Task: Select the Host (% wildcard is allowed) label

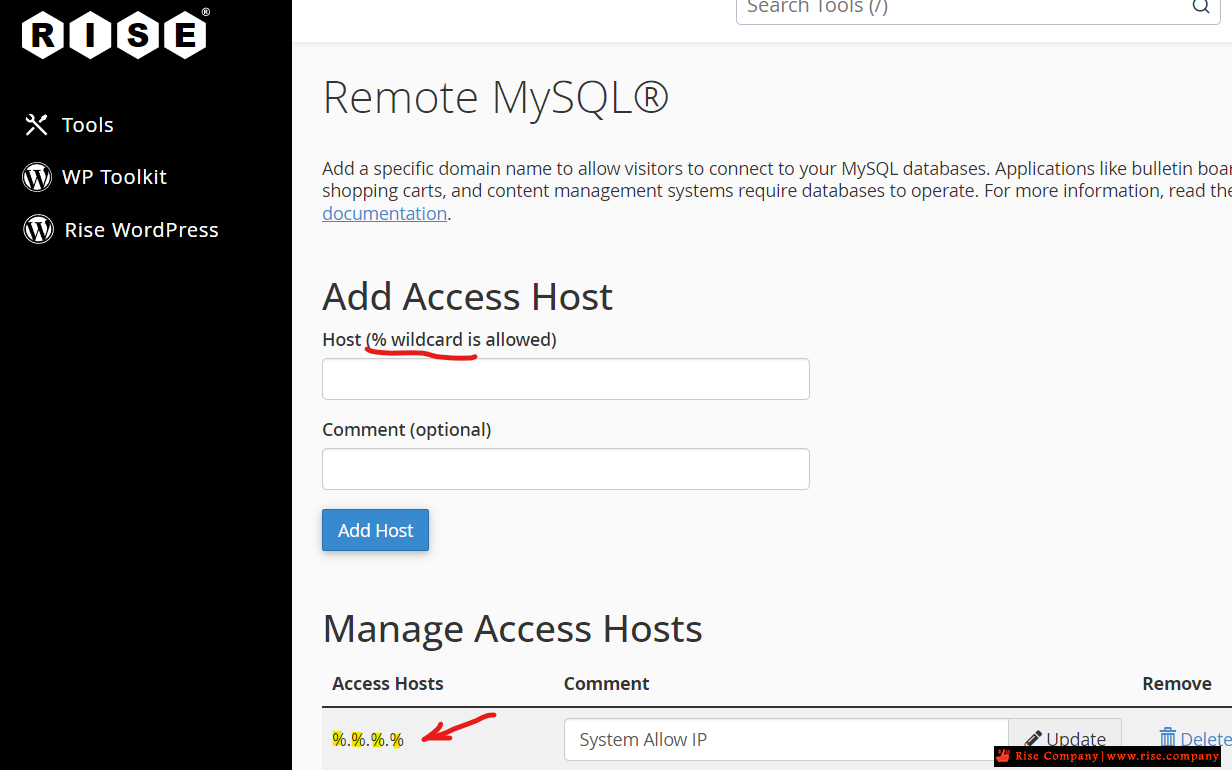Action: [x=439, y=340]
